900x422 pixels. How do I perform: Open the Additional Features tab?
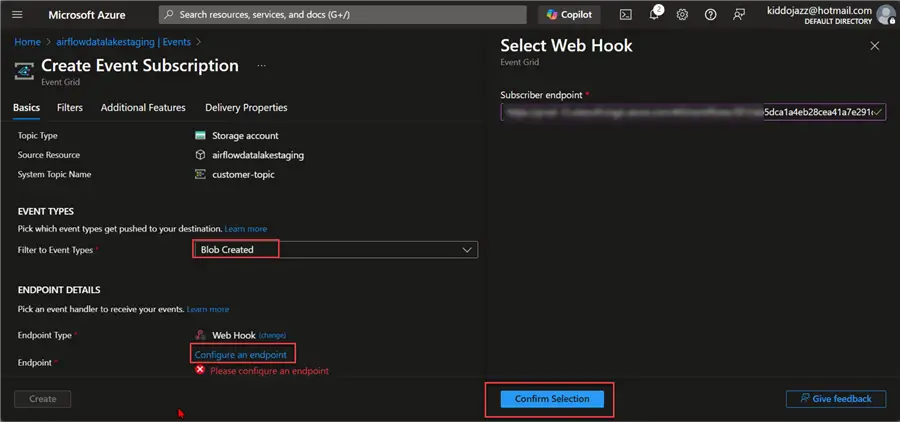coord(143,108)
